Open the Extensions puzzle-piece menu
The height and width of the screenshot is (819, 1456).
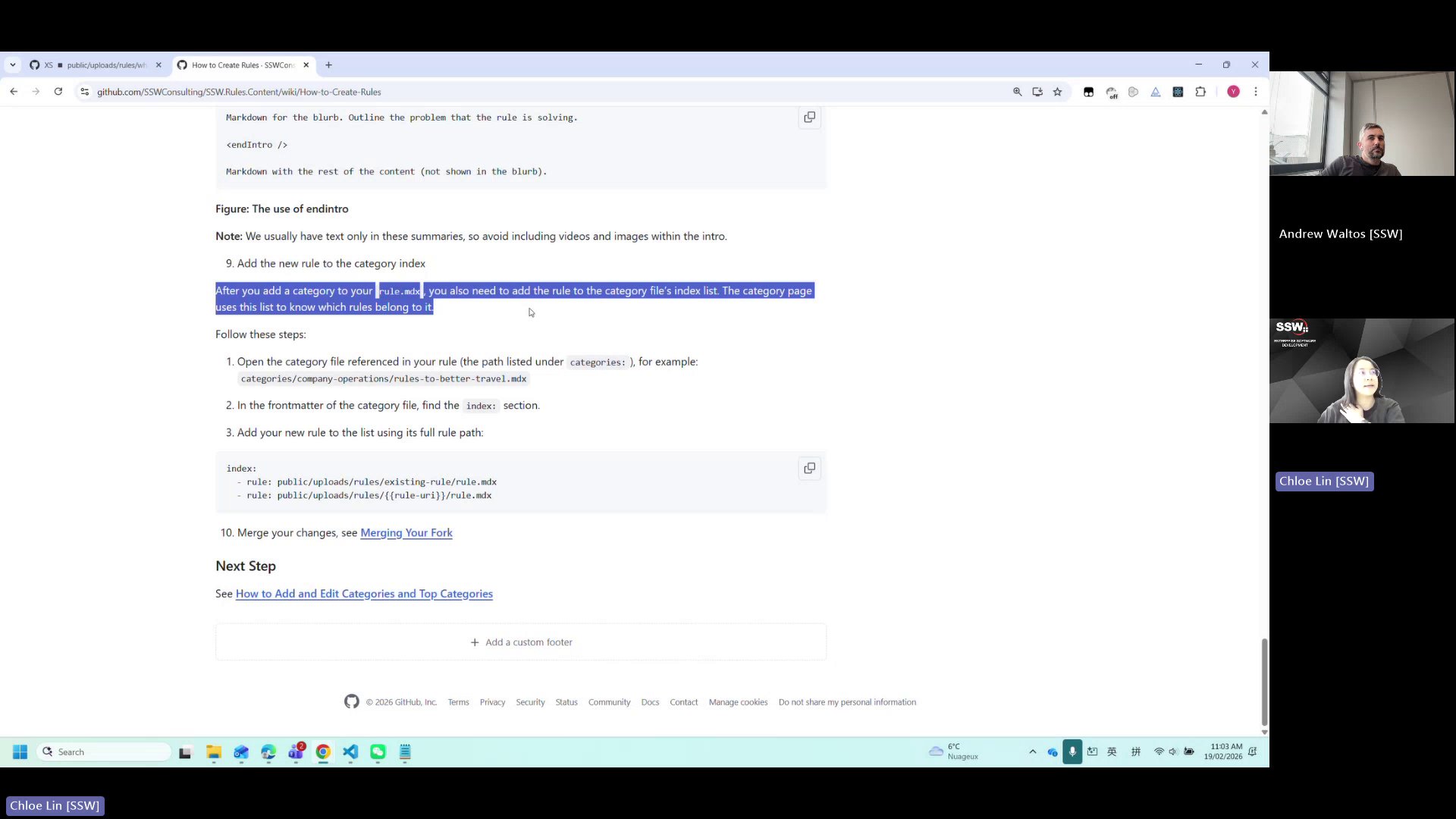coord(1201,92)
